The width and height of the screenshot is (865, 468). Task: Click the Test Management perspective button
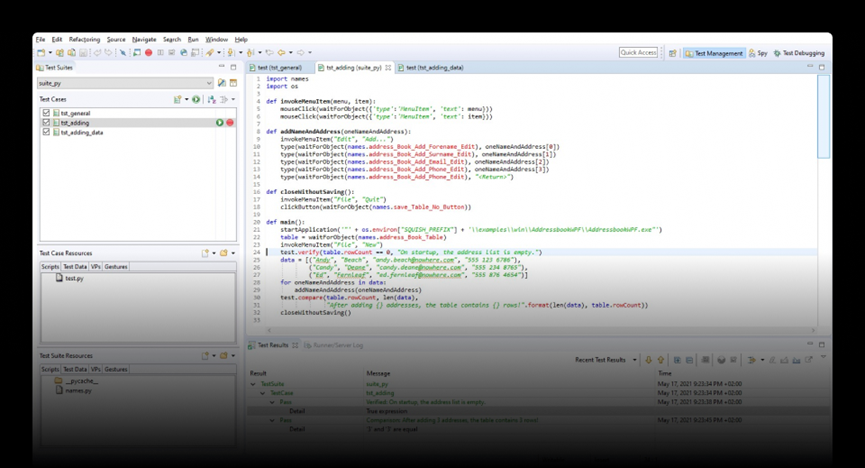pyautogui.click(x=714, y=53)
